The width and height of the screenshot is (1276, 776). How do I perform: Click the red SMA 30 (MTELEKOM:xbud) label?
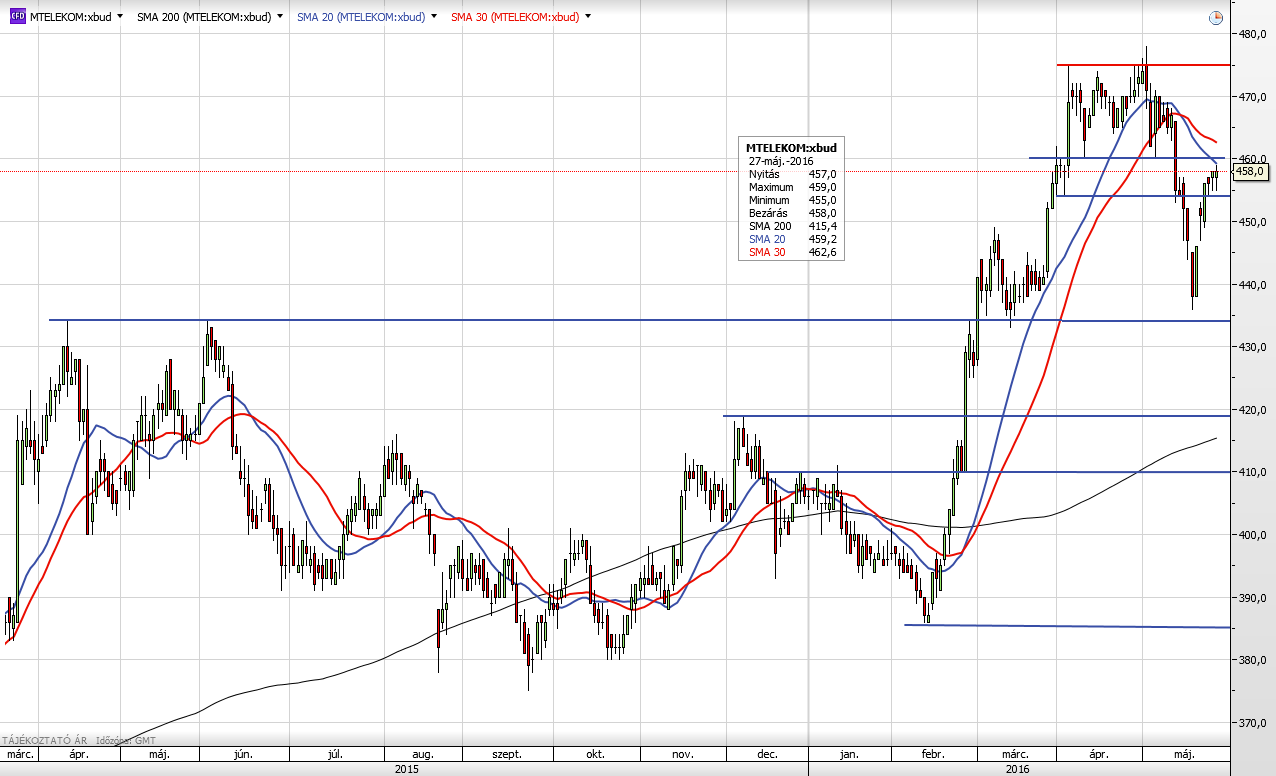pos(515,17)
